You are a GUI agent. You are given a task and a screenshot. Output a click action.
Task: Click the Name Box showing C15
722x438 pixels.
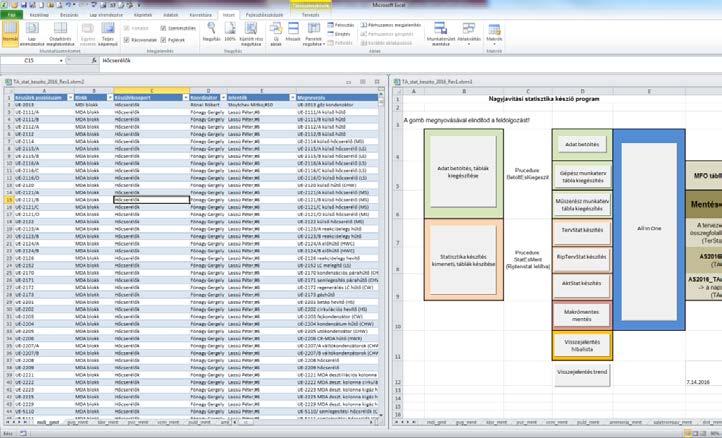click(x=29, y=60)
